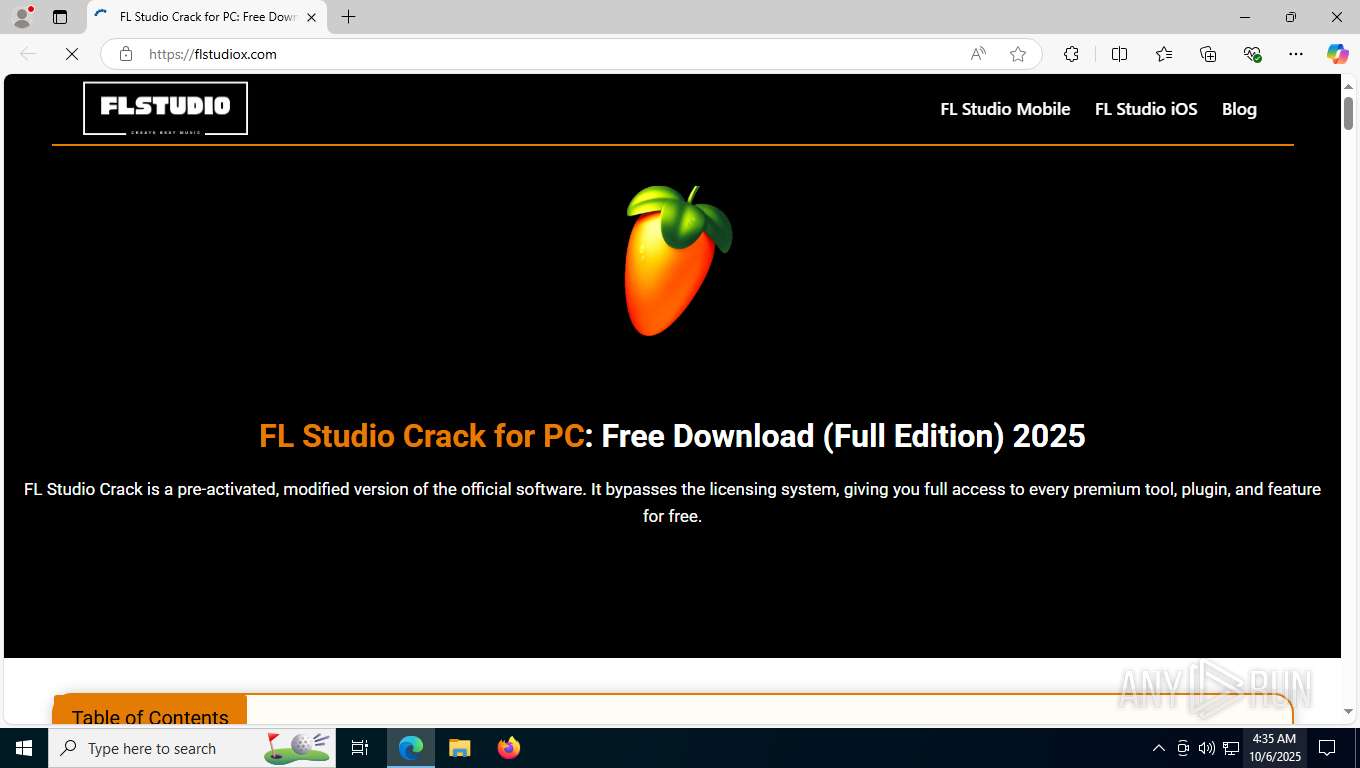View site information lock icon

(x=126, y=54)
